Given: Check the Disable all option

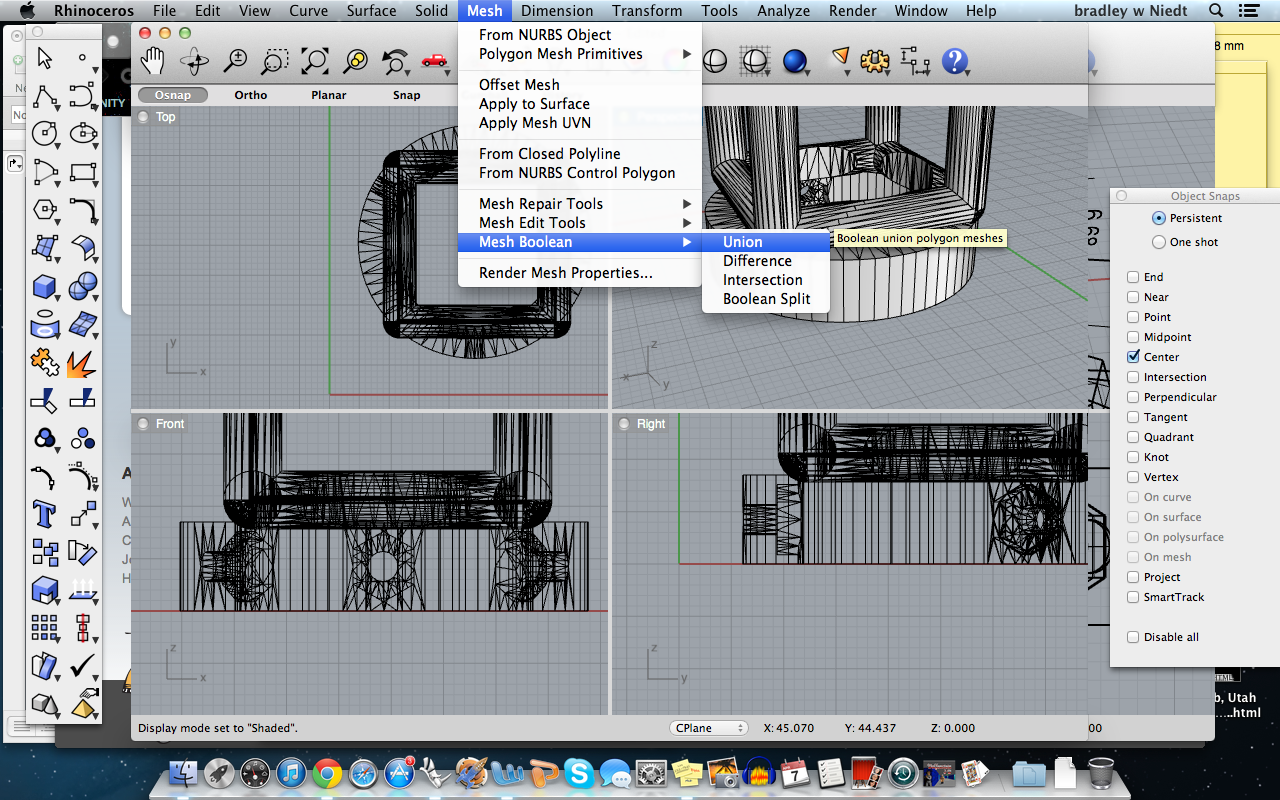Looking at the screenshot, I should (1133, 637).
